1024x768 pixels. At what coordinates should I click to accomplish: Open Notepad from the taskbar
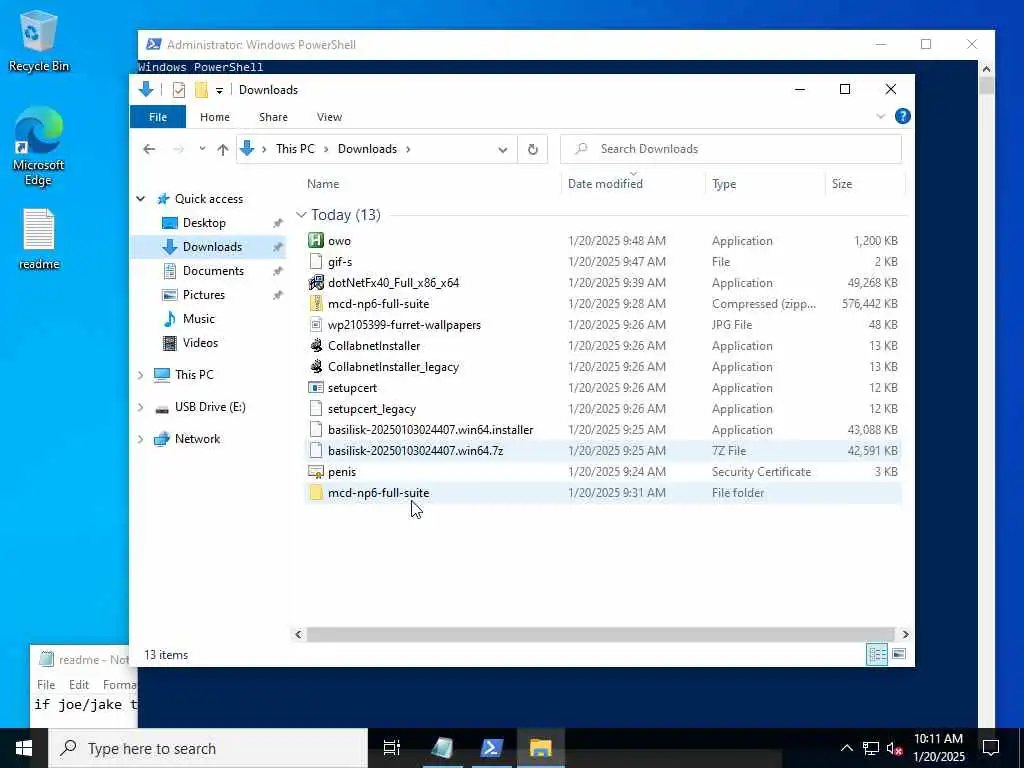click(442, 748)
